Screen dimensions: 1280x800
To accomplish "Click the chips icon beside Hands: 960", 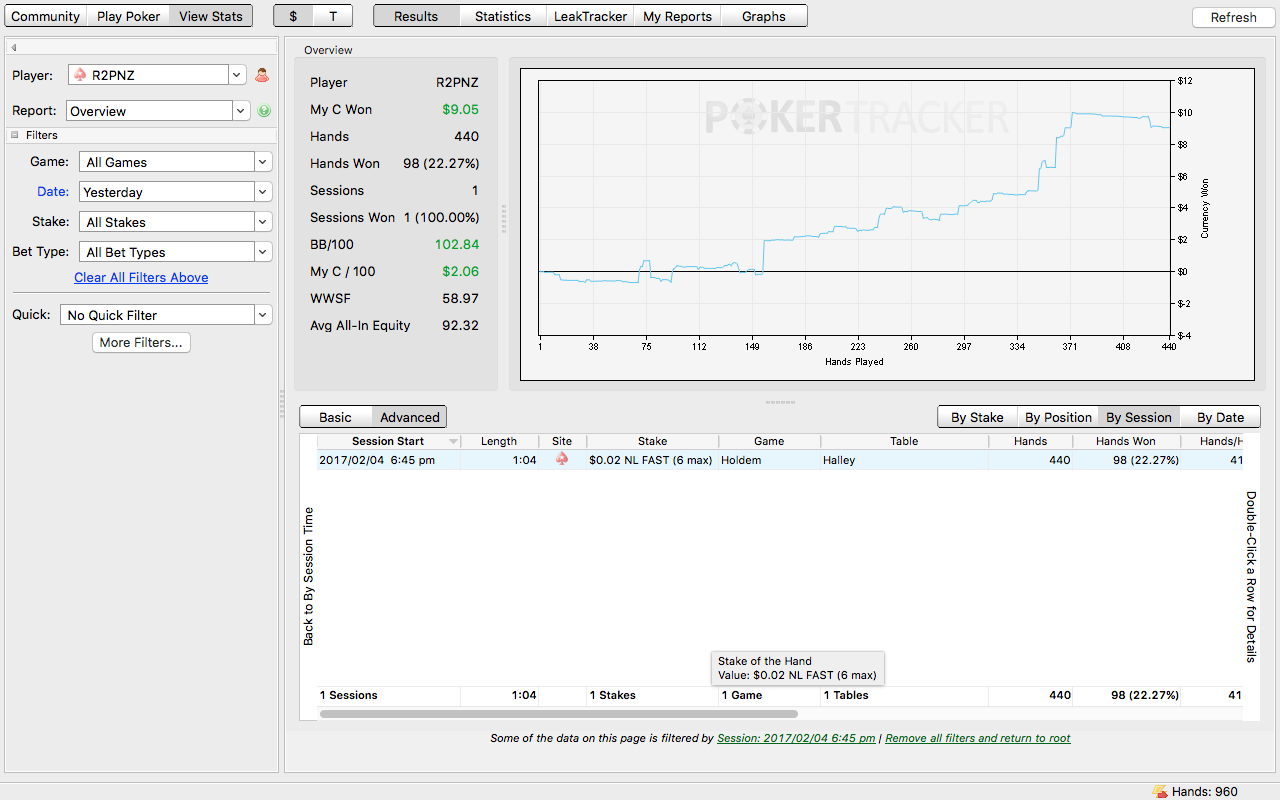I will pos(1160,791).
